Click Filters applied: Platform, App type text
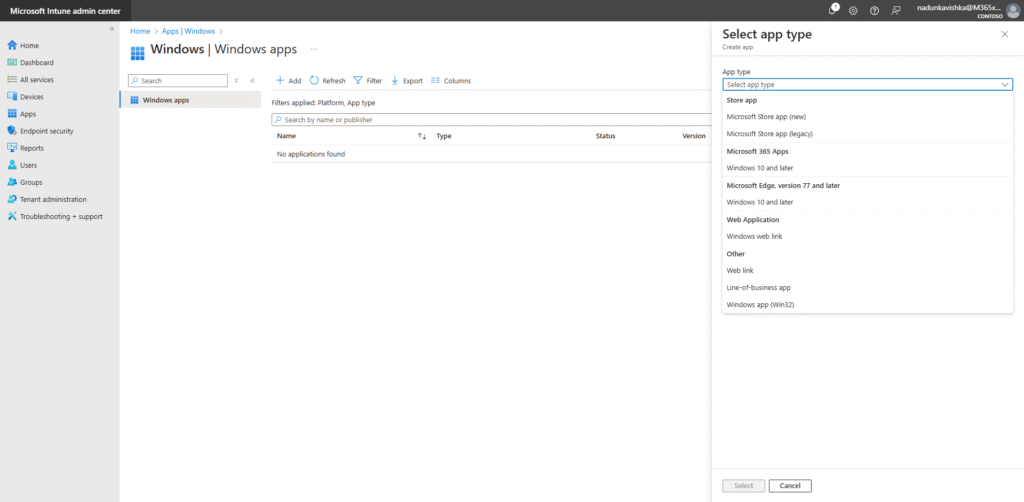Viewport: 1024px width, 502px height. click(323, 103)
